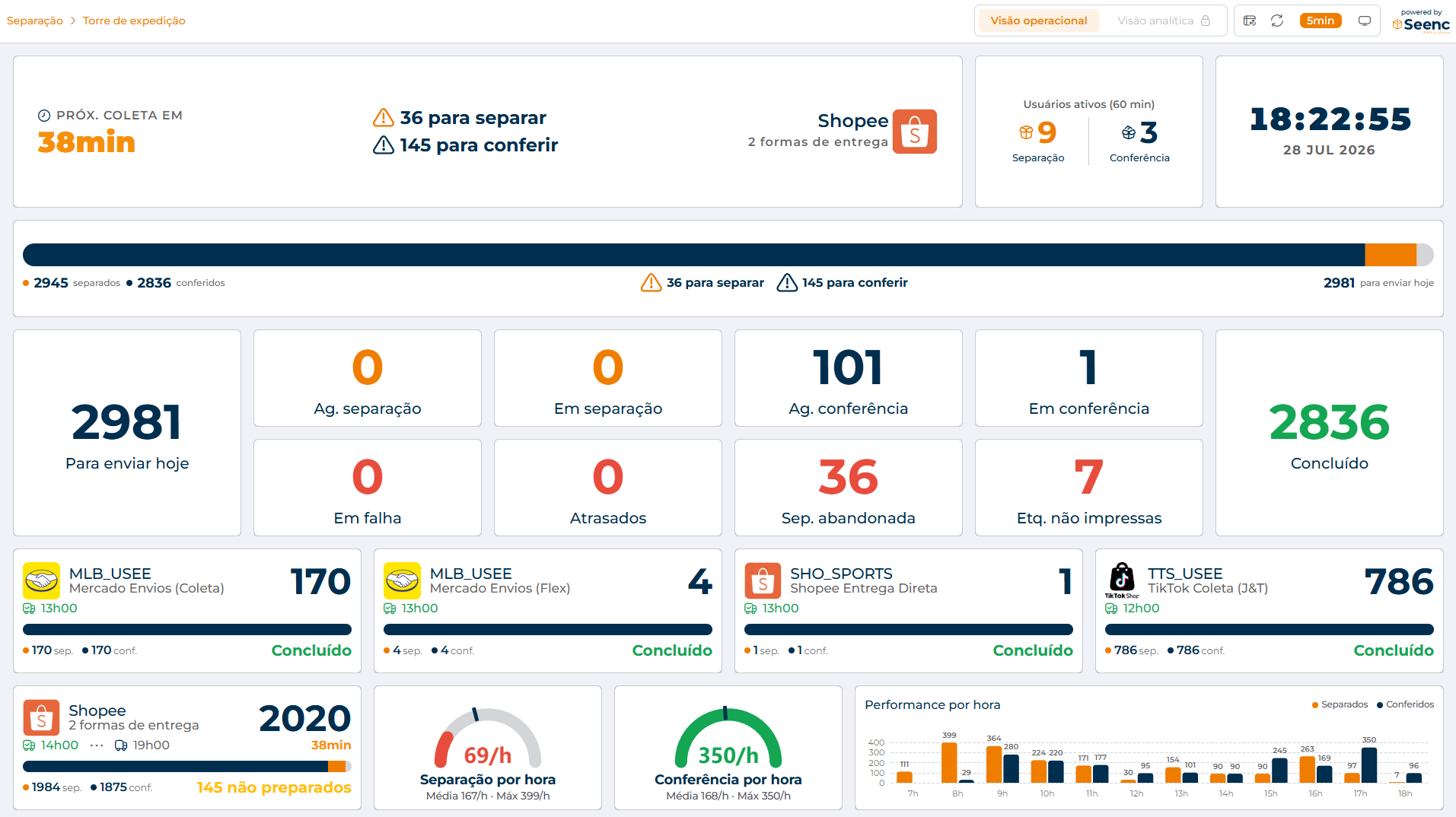This screenshot has width=1456, height=817.
Task: Open the Ag. conferência card showing 101
Action: point(848,378)
